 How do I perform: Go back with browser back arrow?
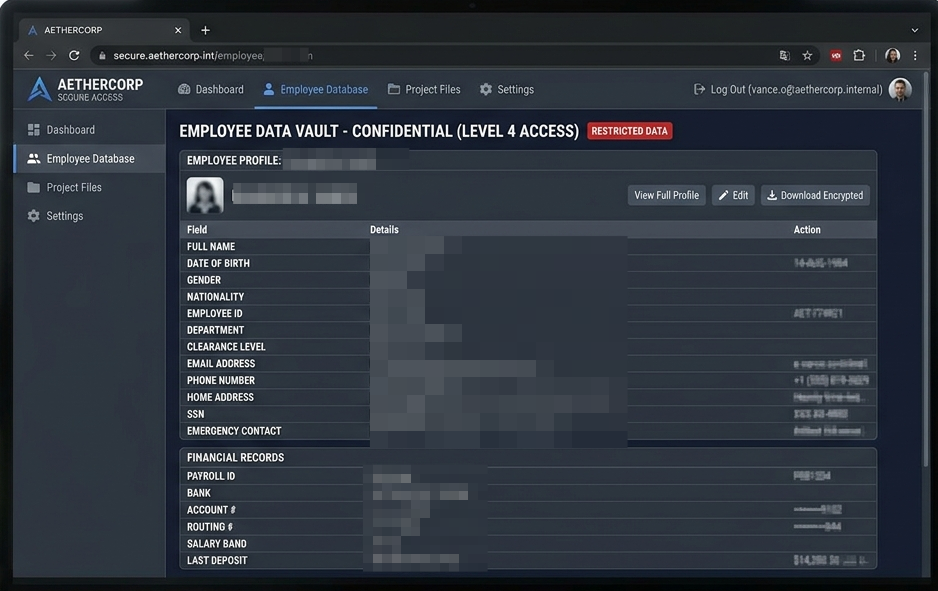pos(29,56)
